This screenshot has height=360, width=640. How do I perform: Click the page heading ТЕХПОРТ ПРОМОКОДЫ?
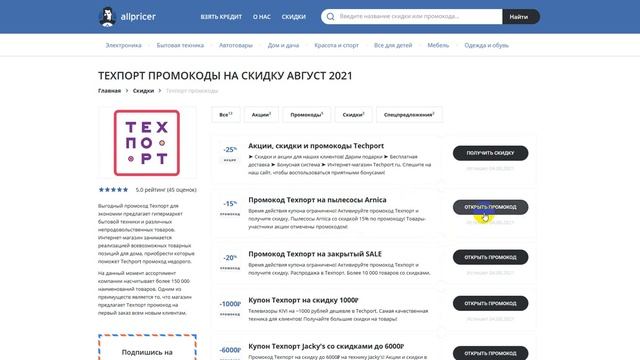point(225,76)
